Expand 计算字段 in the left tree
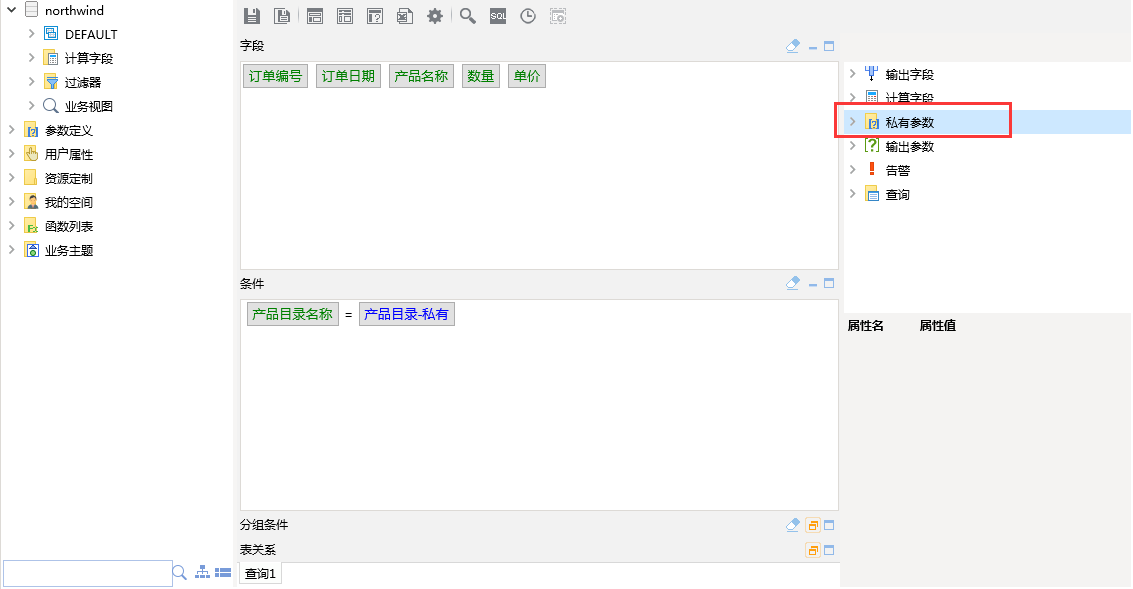Image resolution: width=1133 pixels, height=589 pixels. click(31, 58)
